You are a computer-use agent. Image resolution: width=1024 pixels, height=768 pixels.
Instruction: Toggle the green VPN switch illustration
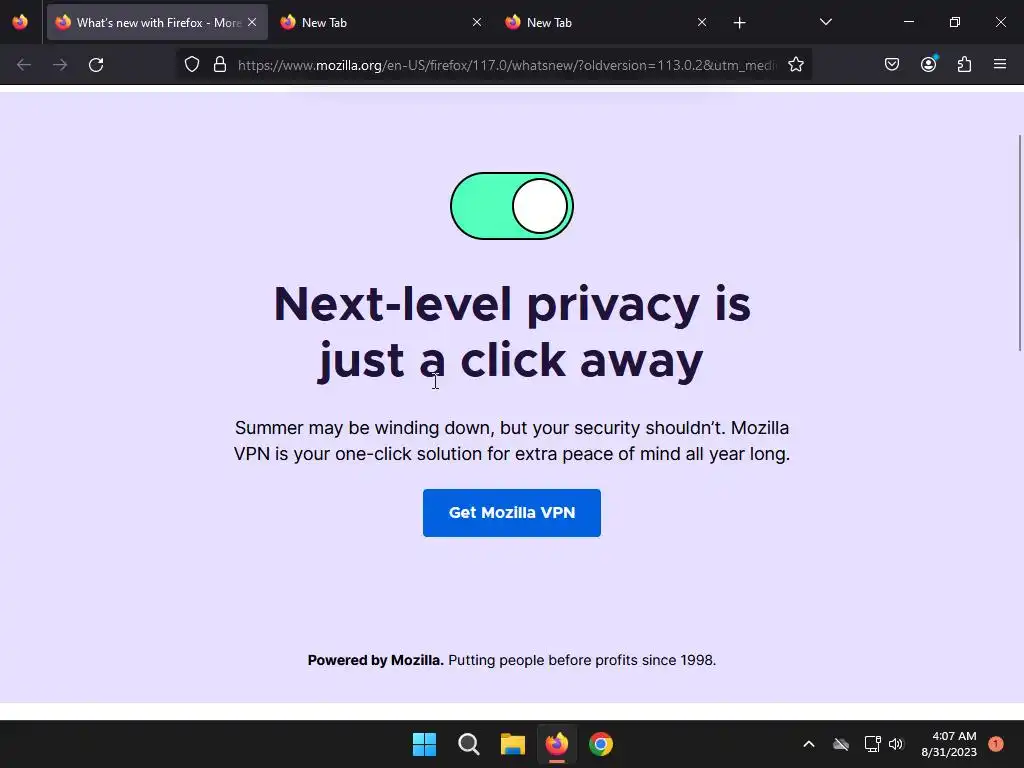click(512, 206)
